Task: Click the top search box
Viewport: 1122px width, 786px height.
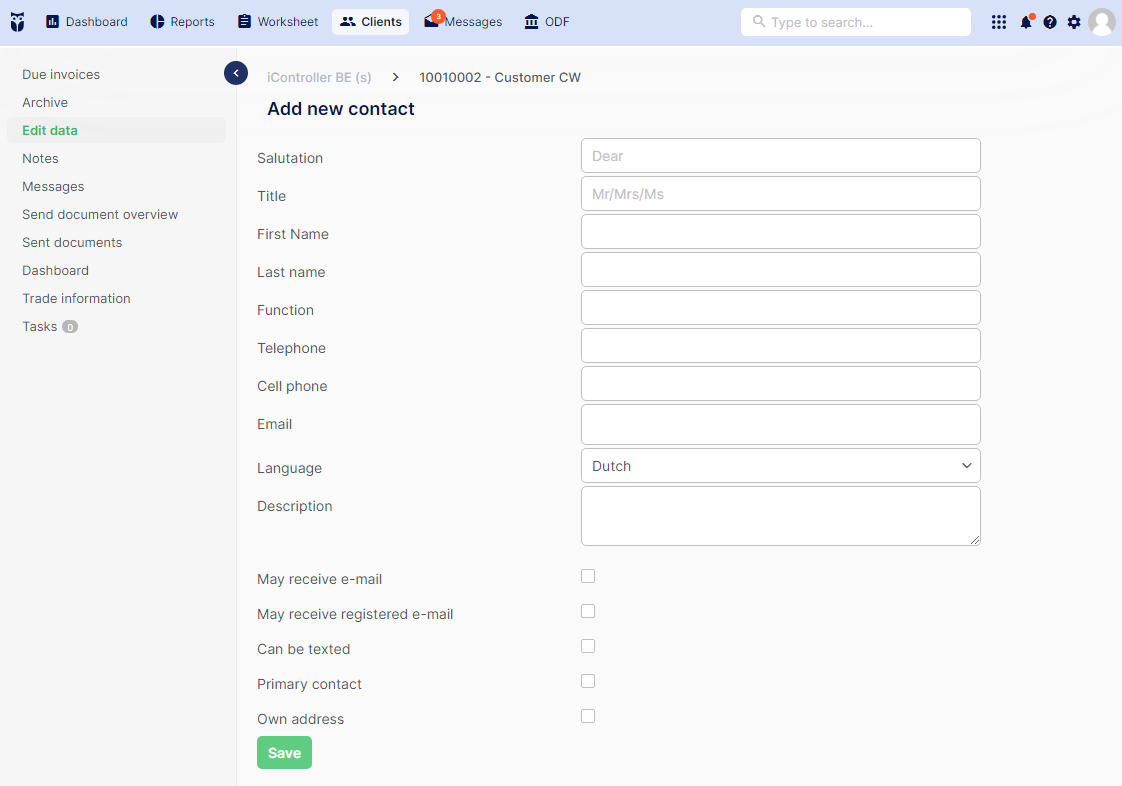Action: [856, 22]
